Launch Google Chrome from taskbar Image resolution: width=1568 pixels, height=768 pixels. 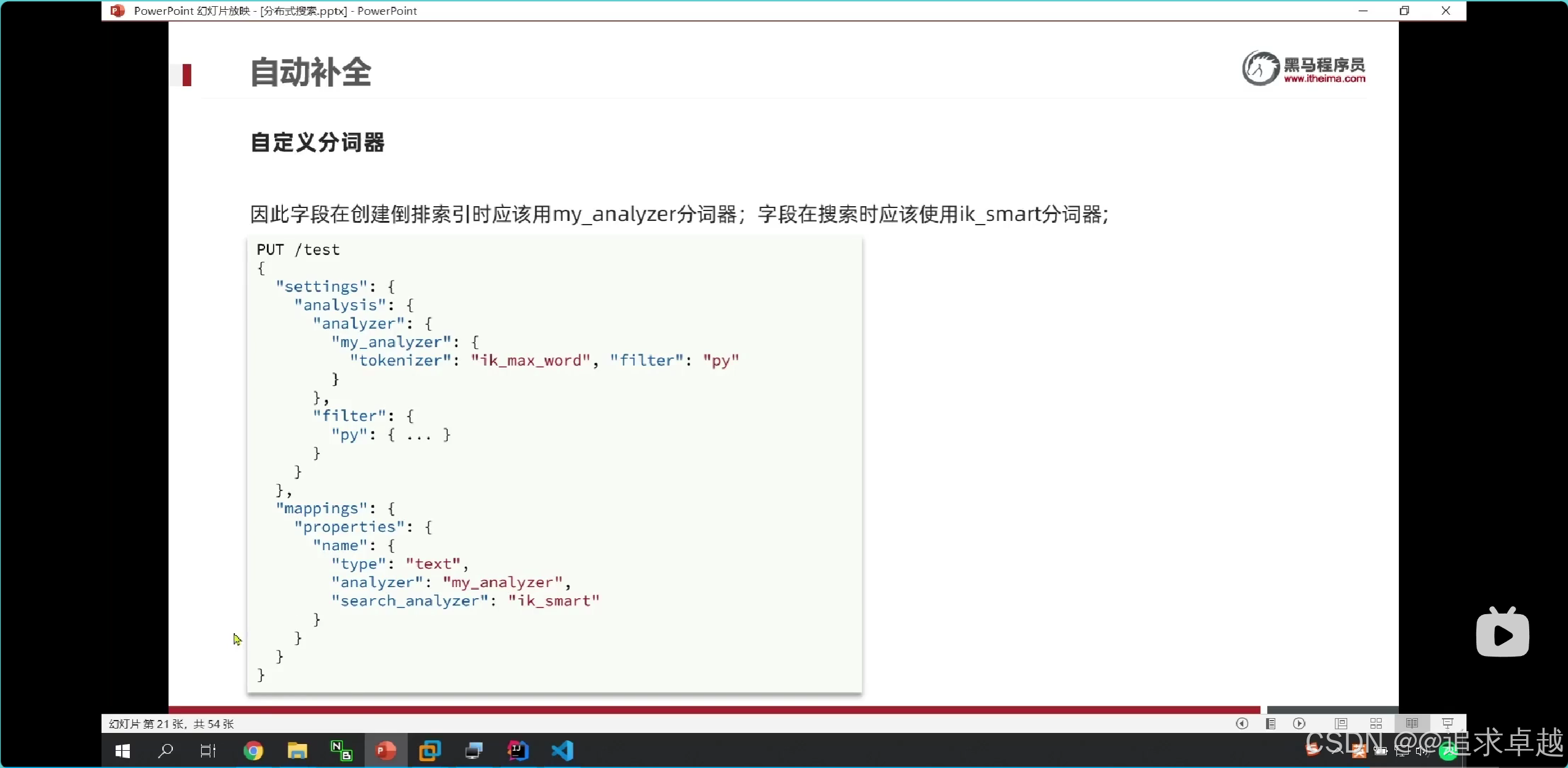click(253, 751)
